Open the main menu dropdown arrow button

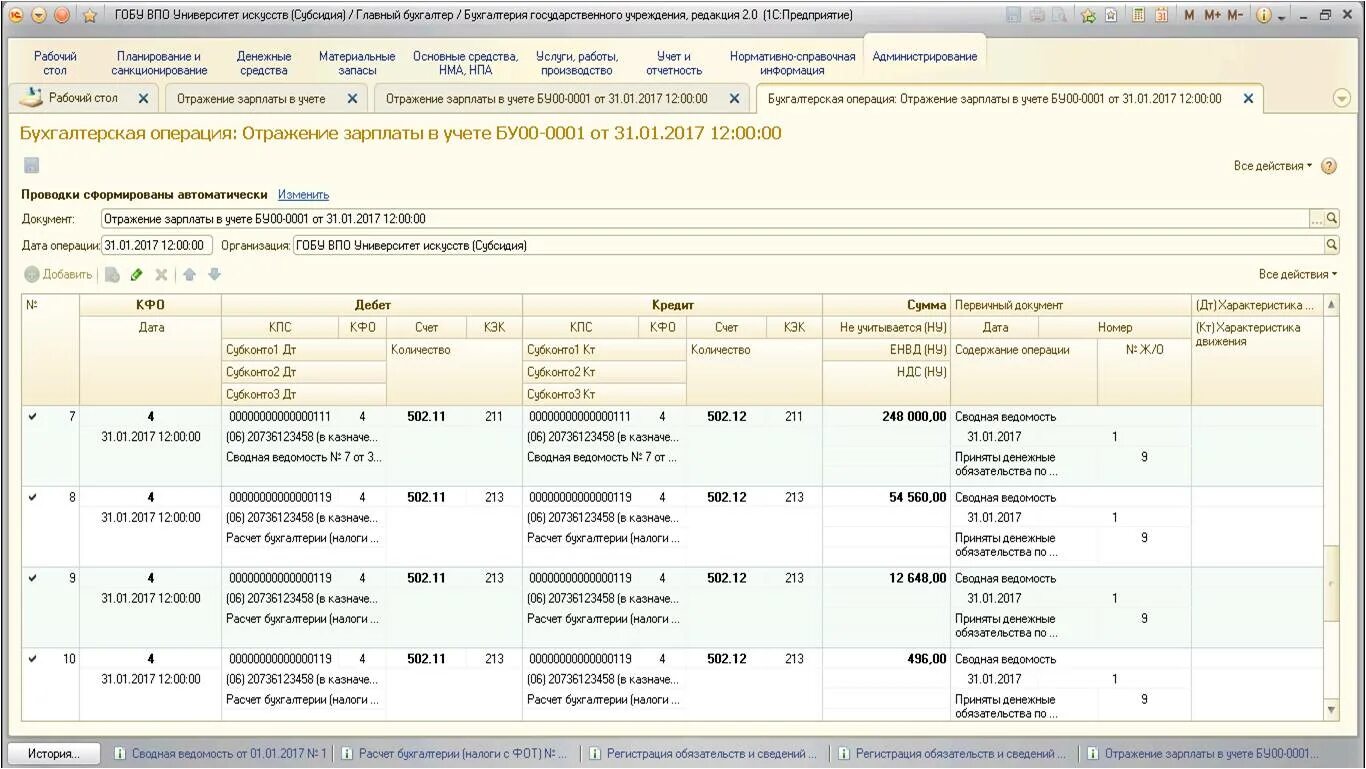pyautogui.click(x=38, y=15)
